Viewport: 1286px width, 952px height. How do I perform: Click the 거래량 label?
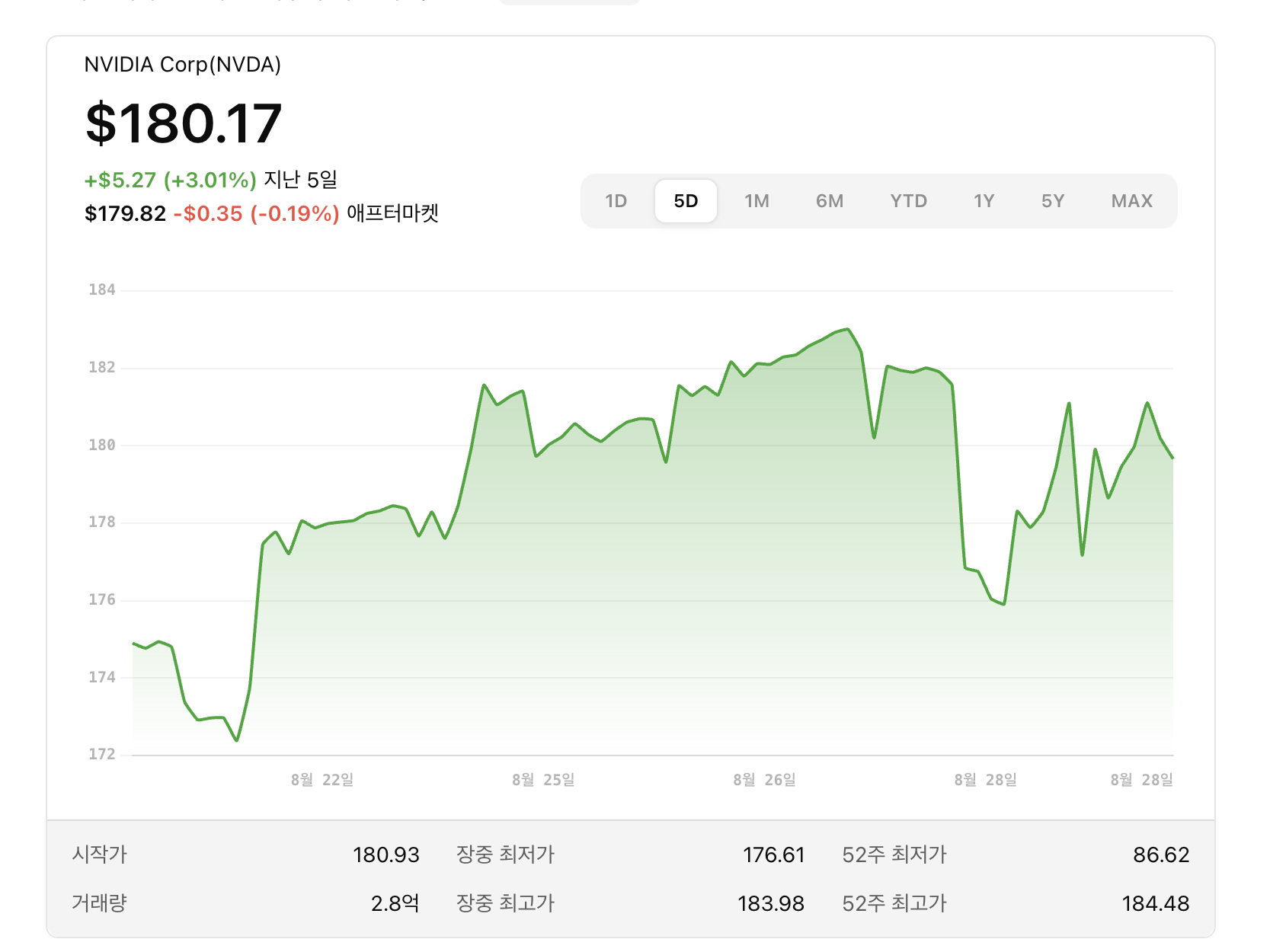tap(99, 903)
